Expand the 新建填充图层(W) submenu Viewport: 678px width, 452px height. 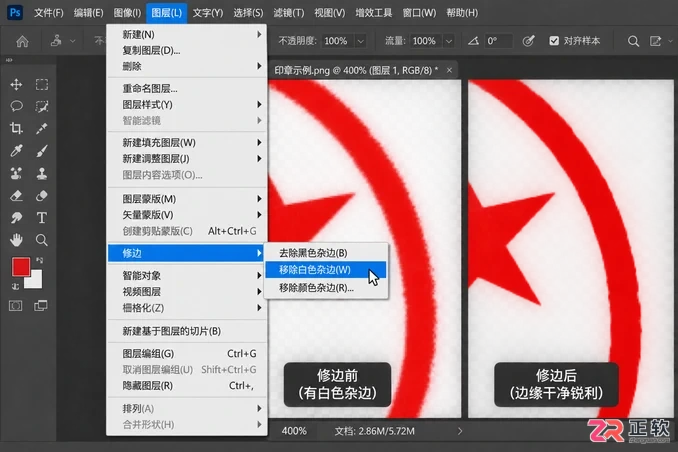(187, 142)
